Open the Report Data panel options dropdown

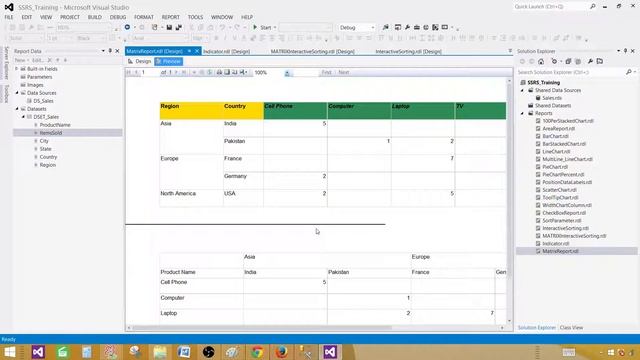pyautogui.click(x=103, y=51)
